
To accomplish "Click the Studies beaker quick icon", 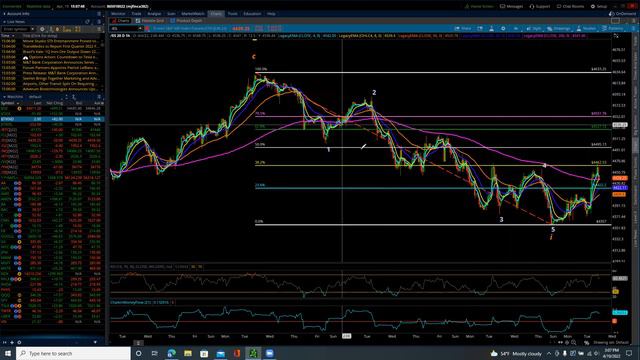I will [491, 29].
